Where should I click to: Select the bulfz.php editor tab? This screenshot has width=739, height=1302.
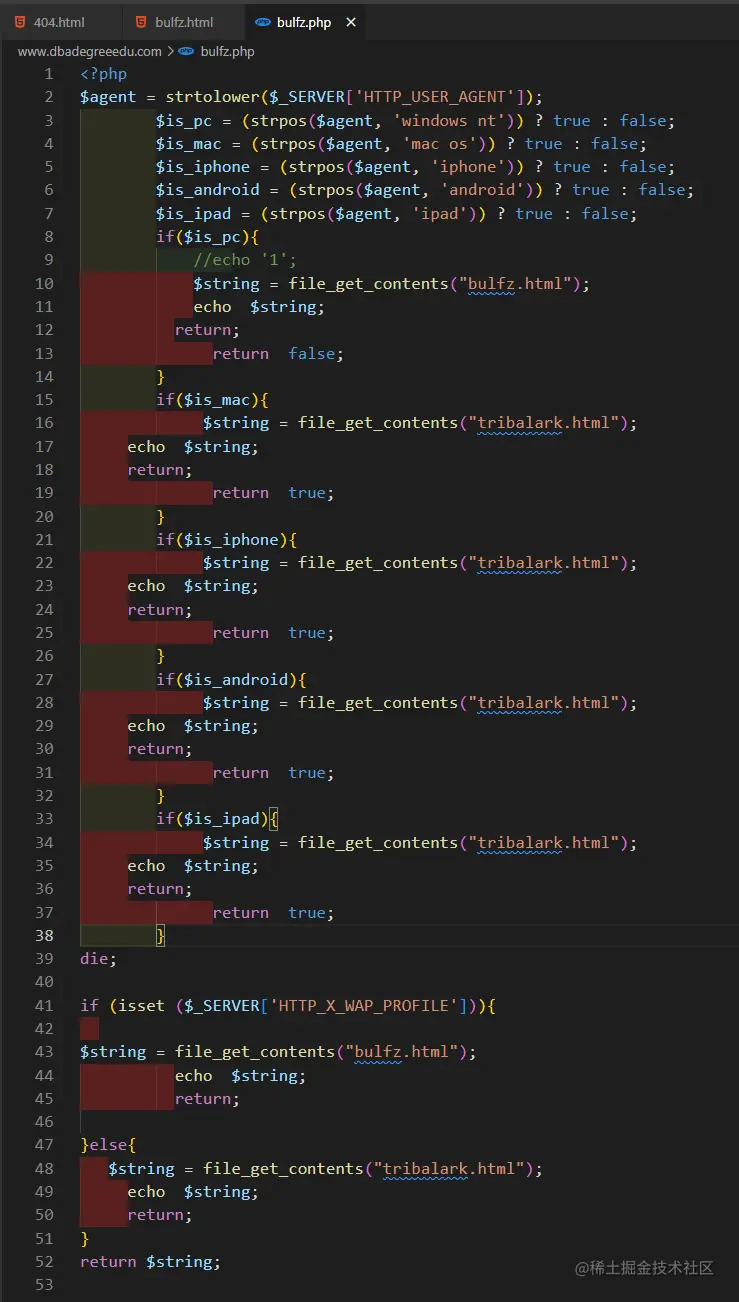(x=304, y=22)
